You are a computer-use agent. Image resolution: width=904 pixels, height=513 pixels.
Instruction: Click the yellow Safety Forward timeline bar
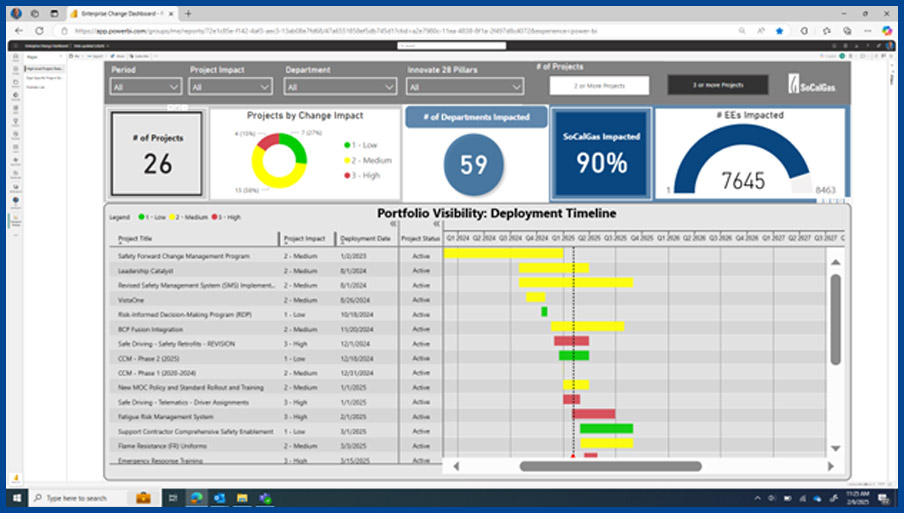503,253
